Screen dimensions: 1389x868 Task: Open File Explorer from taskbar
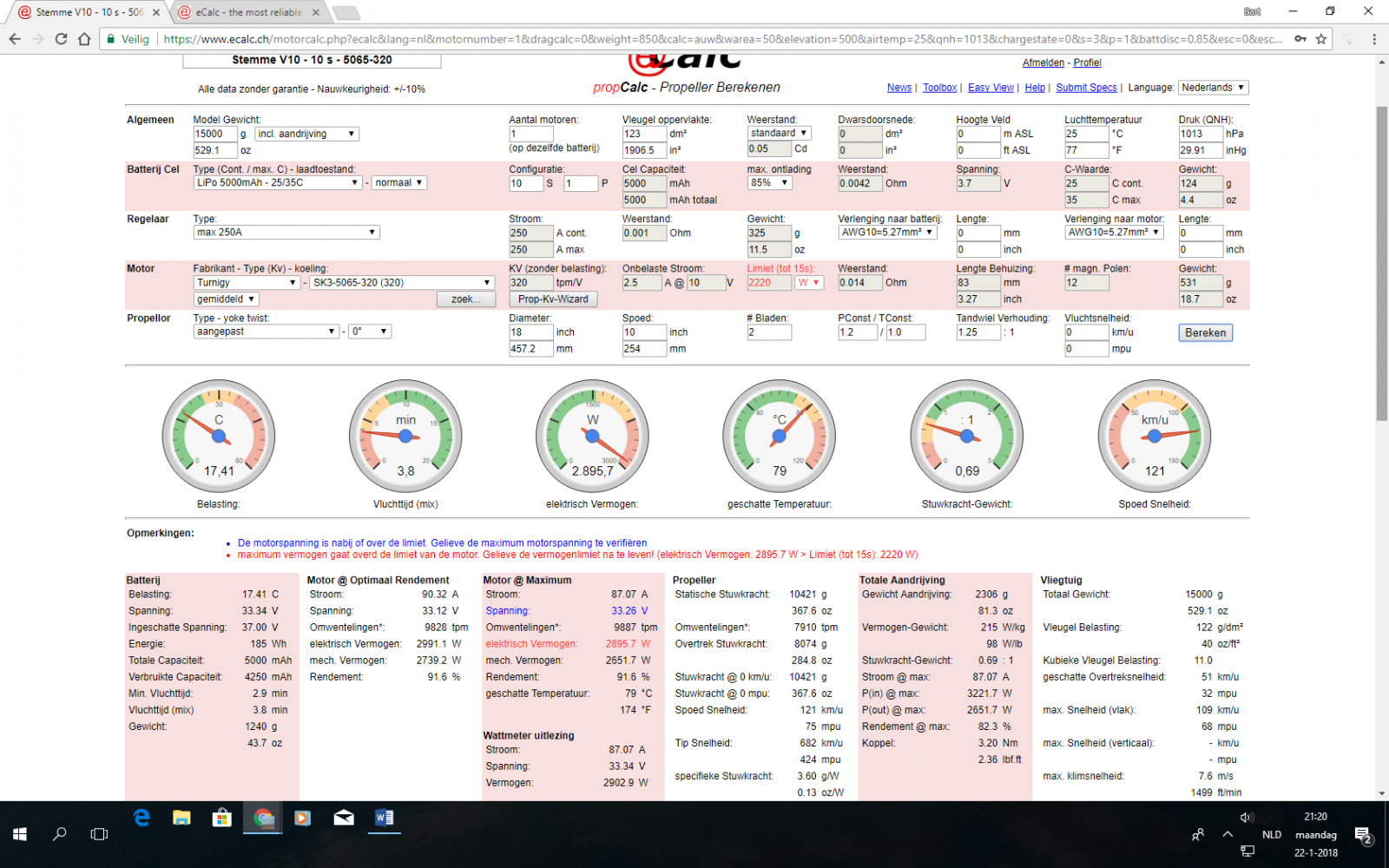(x=181, y=818)
